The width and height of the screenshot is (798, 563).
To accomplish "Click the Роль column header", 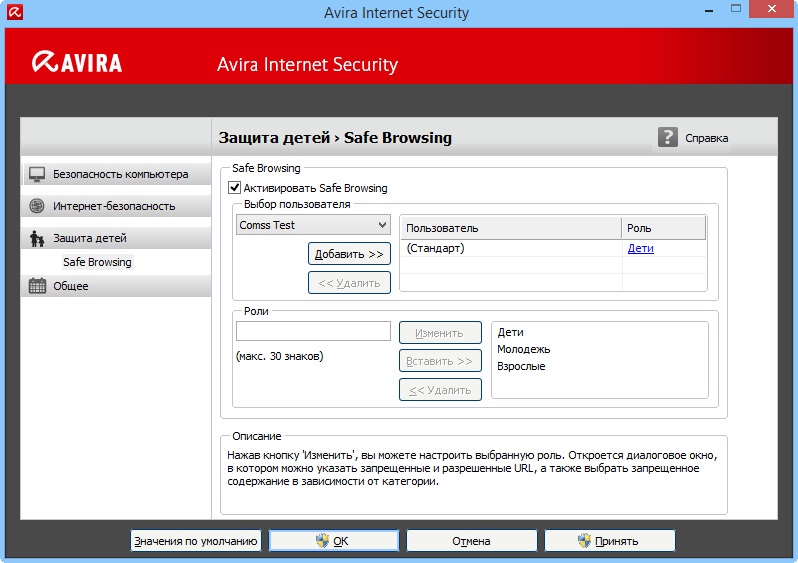I will point(664,228).
